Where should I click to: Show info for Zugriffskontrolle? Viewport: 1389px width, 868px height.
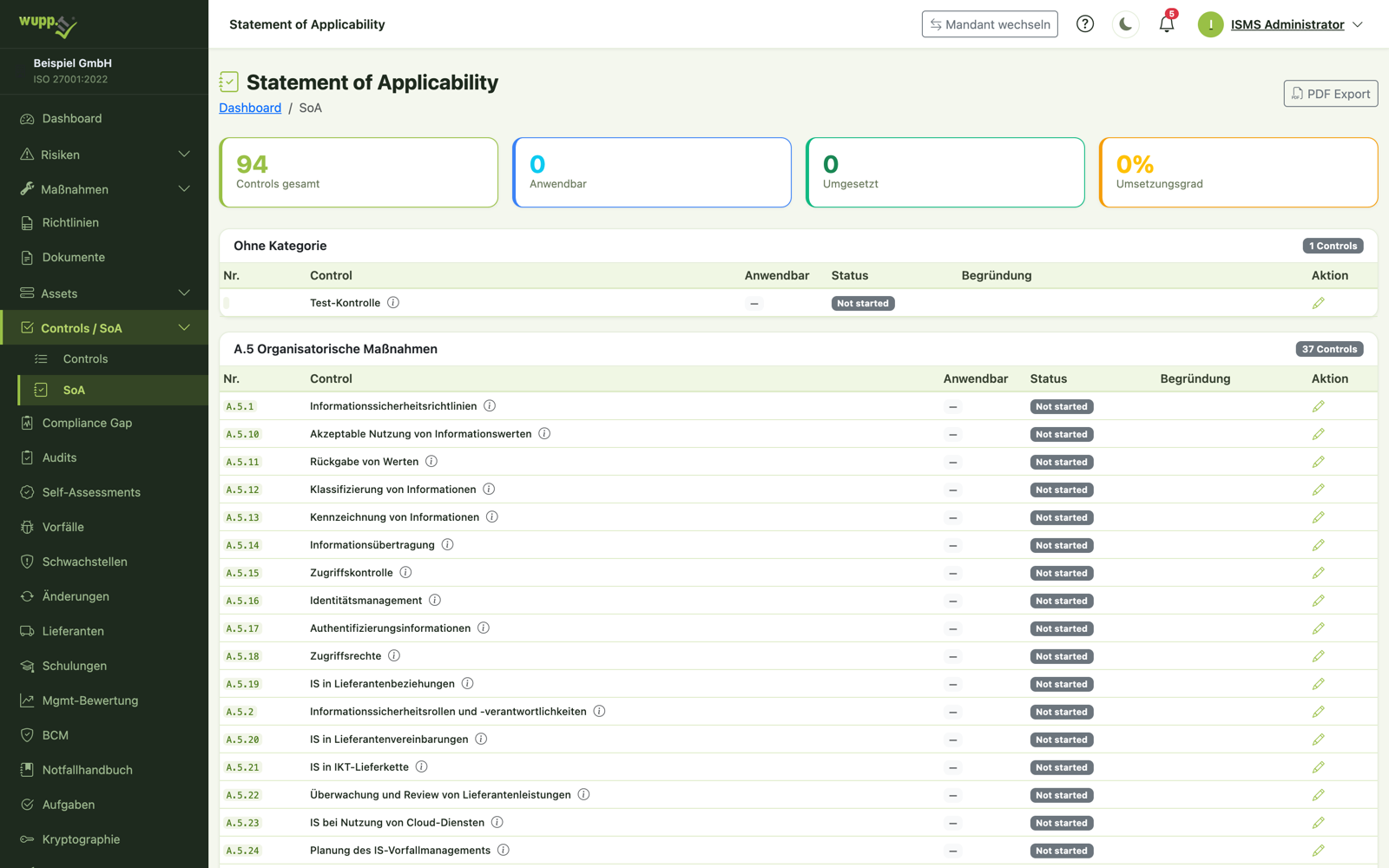(x=405, y=573)
